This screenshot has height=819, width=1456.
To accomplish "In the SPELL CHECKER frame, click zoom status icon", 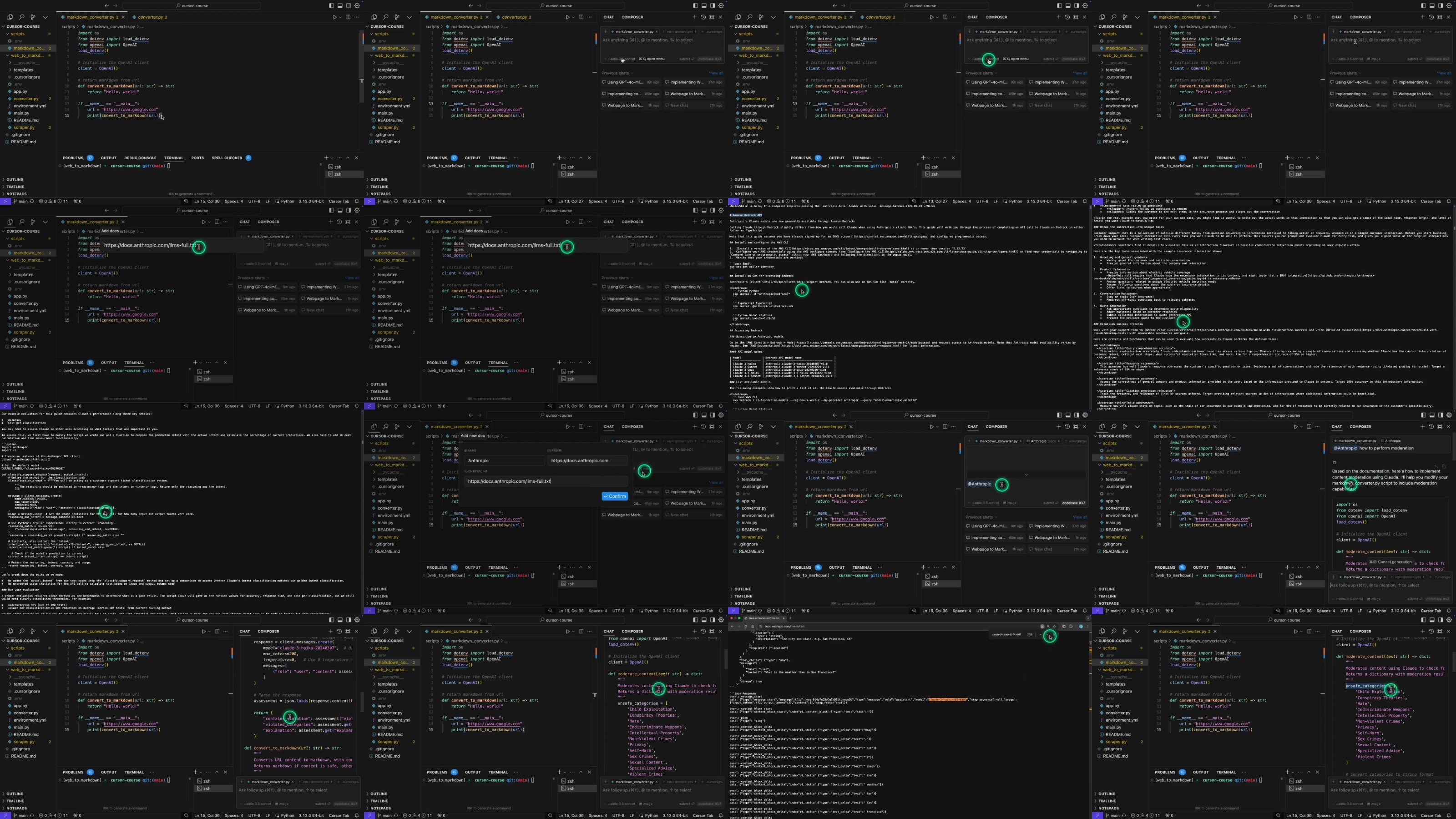I will [x=187, y=201].
